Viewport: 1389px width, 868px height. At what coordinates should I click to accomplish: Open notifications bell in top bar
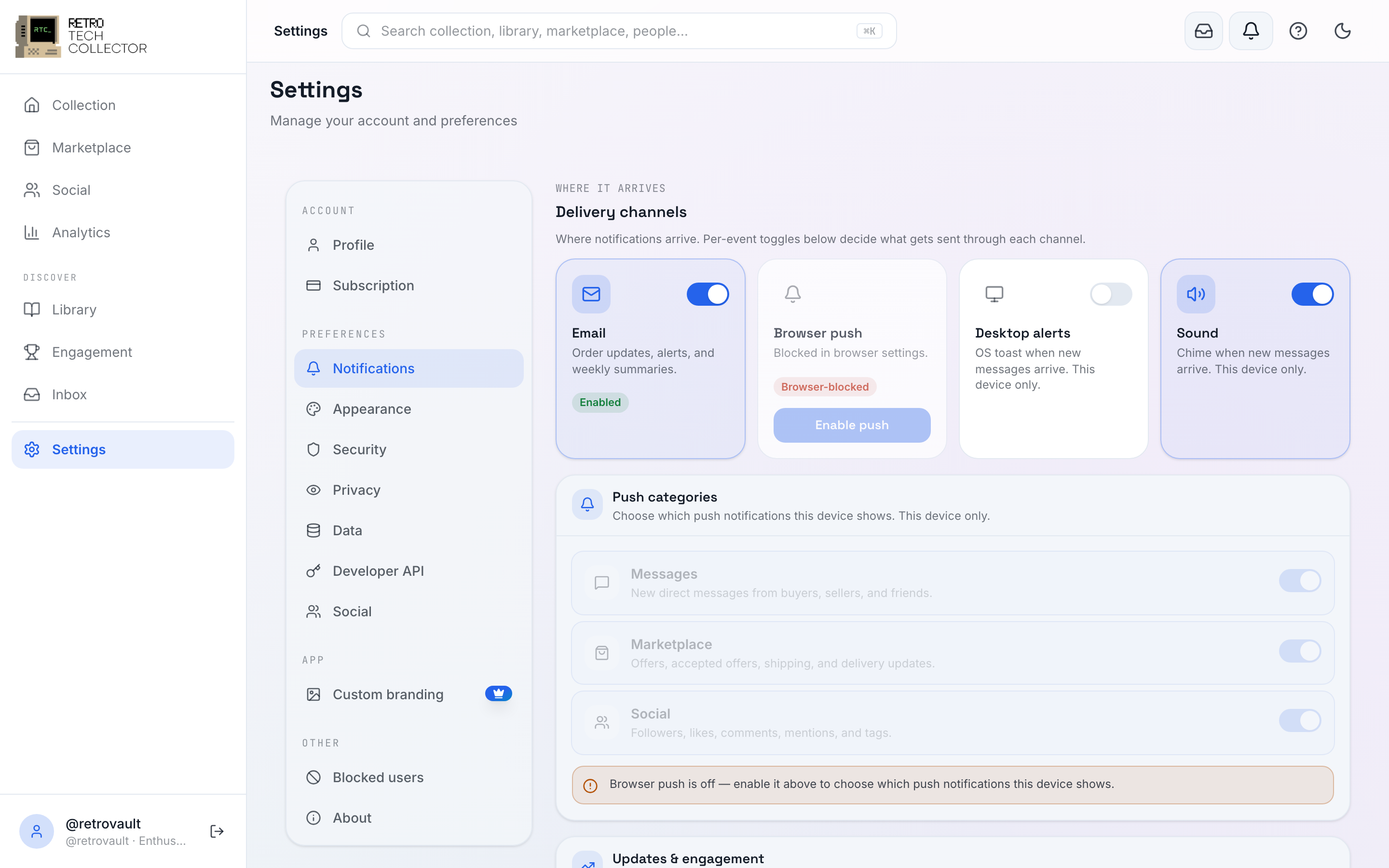(x=1251, y=31)
